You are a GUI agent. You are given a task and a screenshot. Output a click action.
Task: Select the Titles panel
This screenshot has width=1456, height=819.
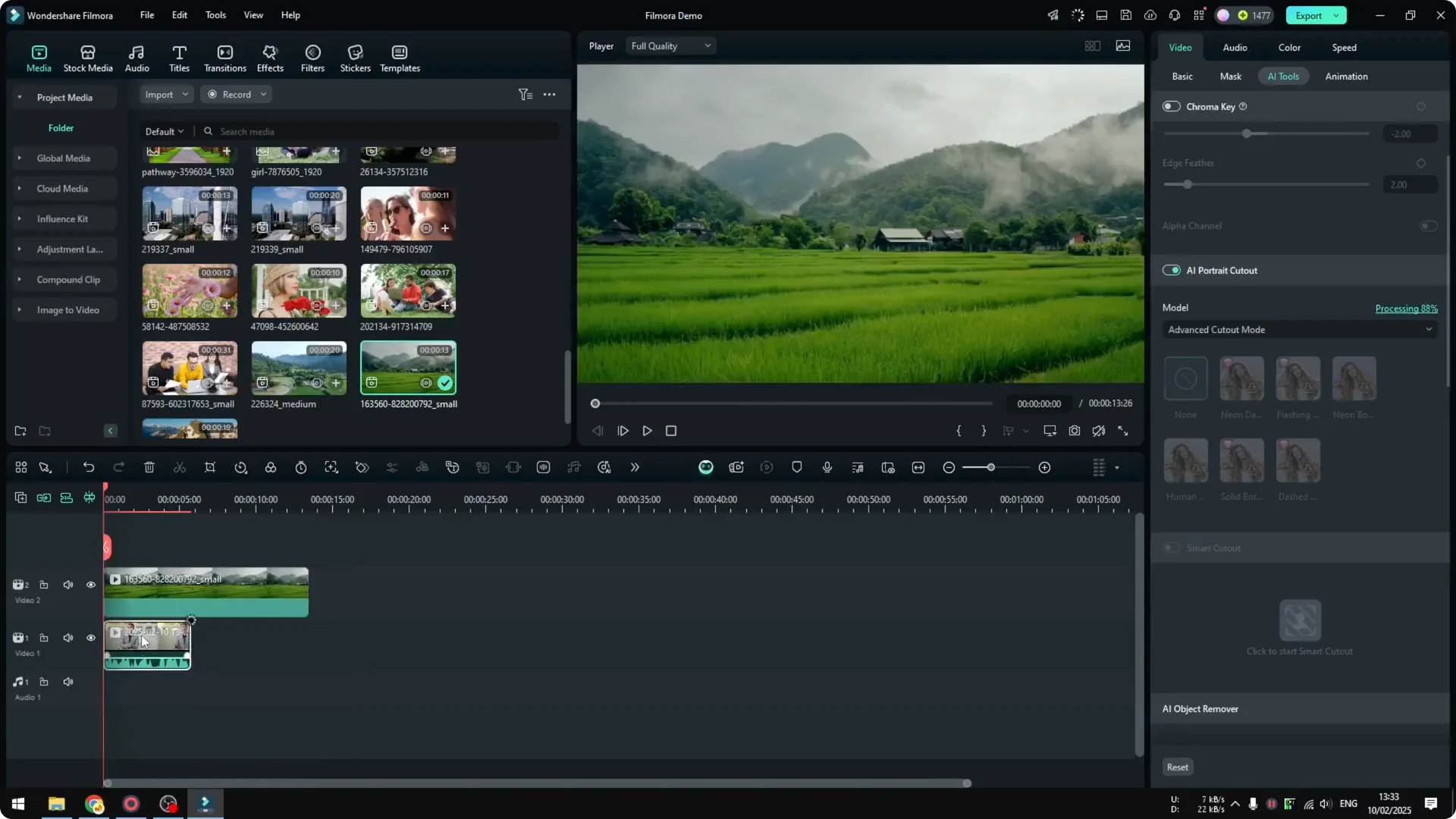[x=179, y=58]
